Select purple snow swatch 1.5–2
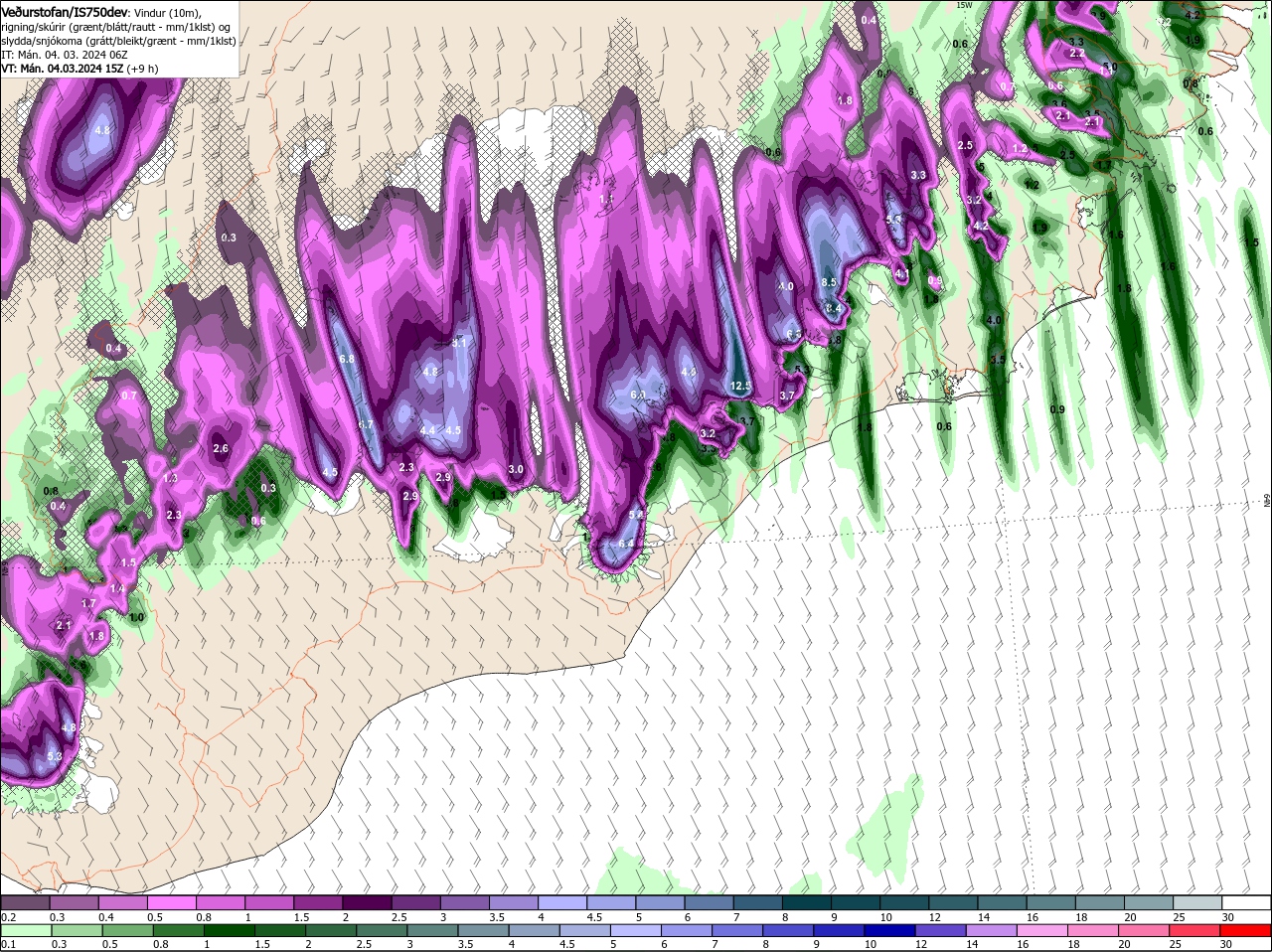The image size is (1272, 952). point(318,902)
